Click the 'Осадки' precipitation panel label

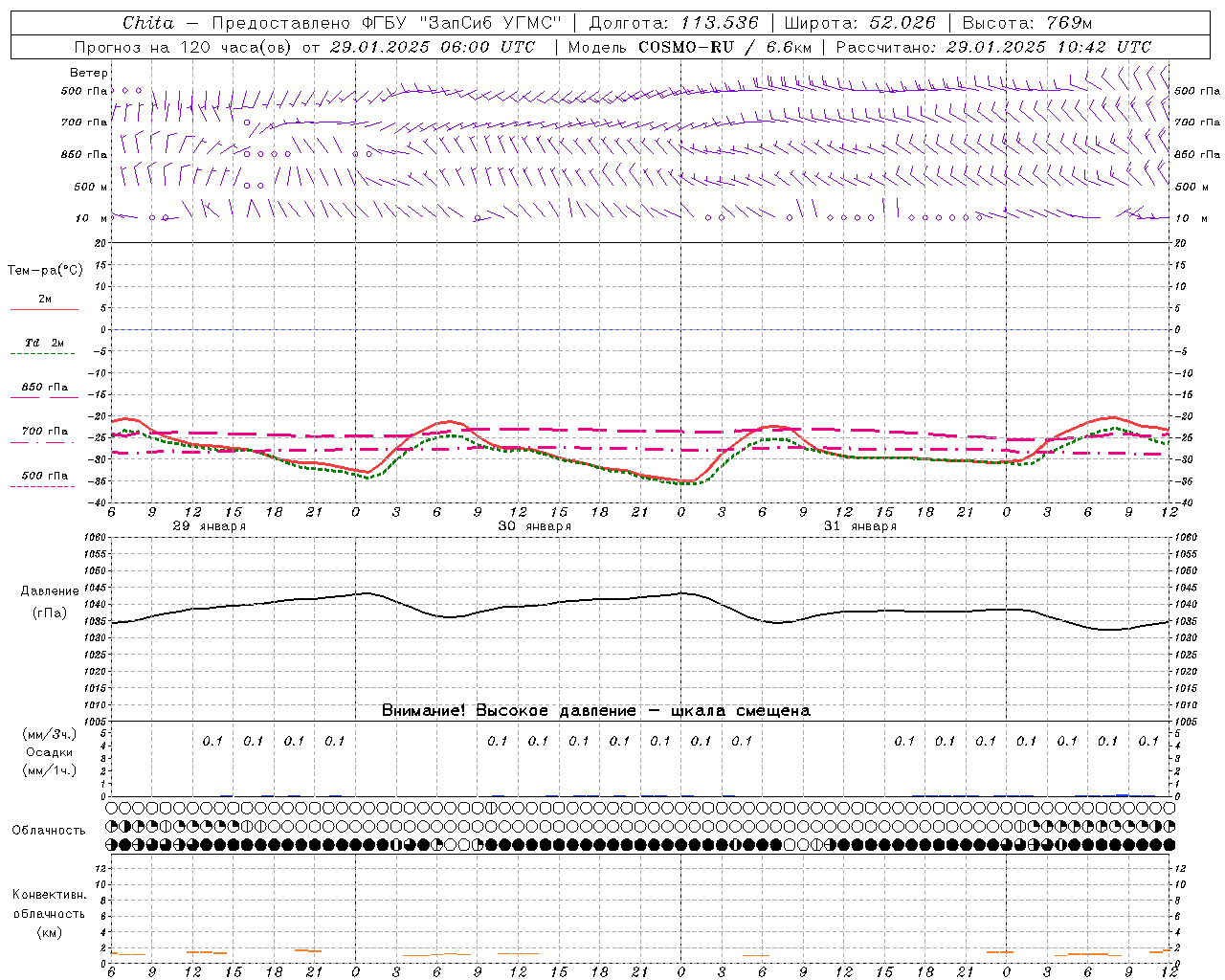pos(50,752)
